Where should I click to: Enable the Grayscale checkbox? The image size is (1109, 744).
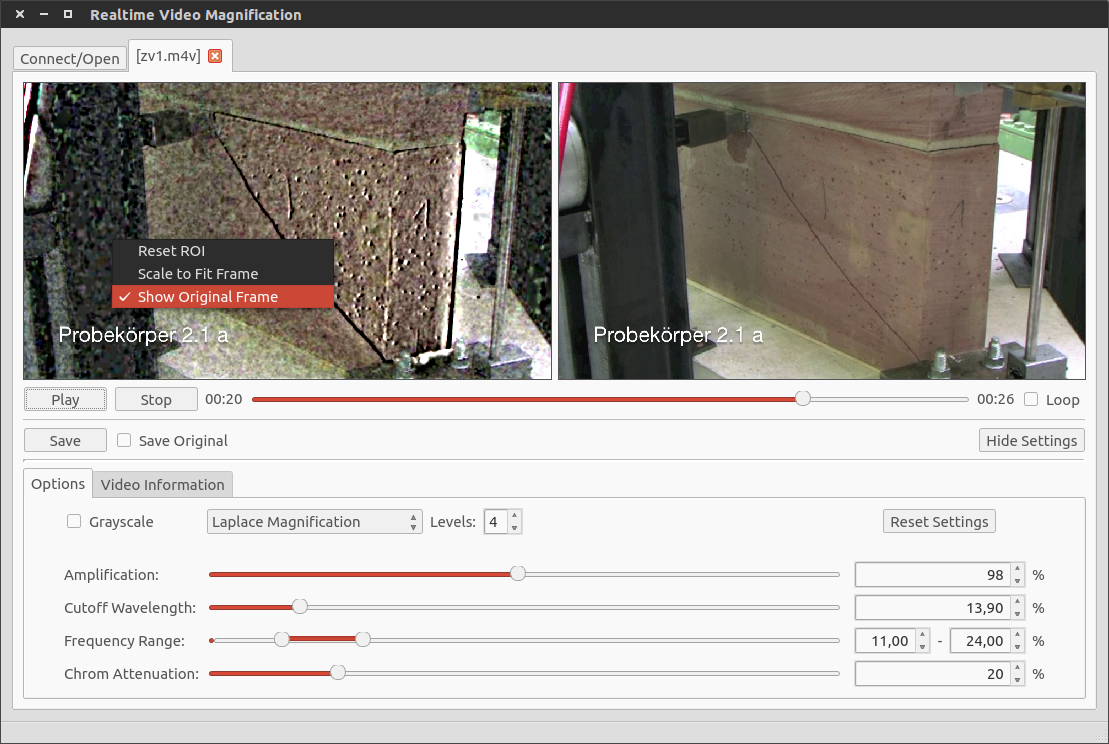click(74, 521)
